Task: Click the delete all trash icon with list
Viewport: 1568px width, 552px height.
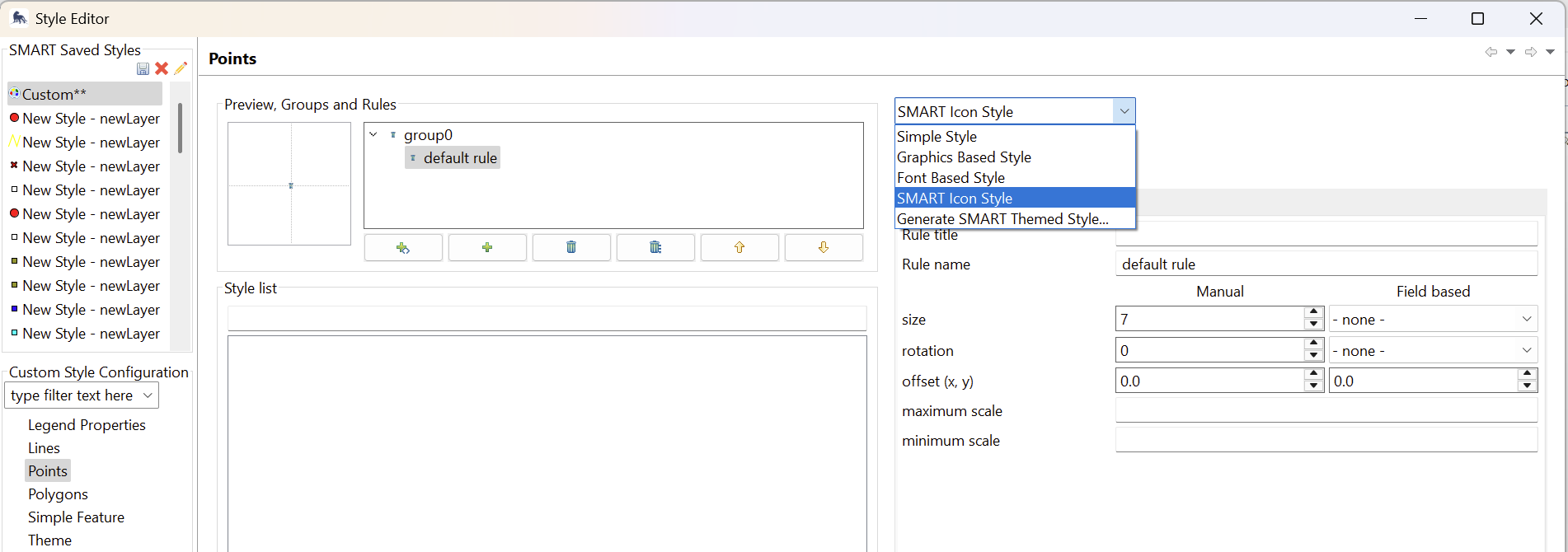Action: [x=655, y=247]
